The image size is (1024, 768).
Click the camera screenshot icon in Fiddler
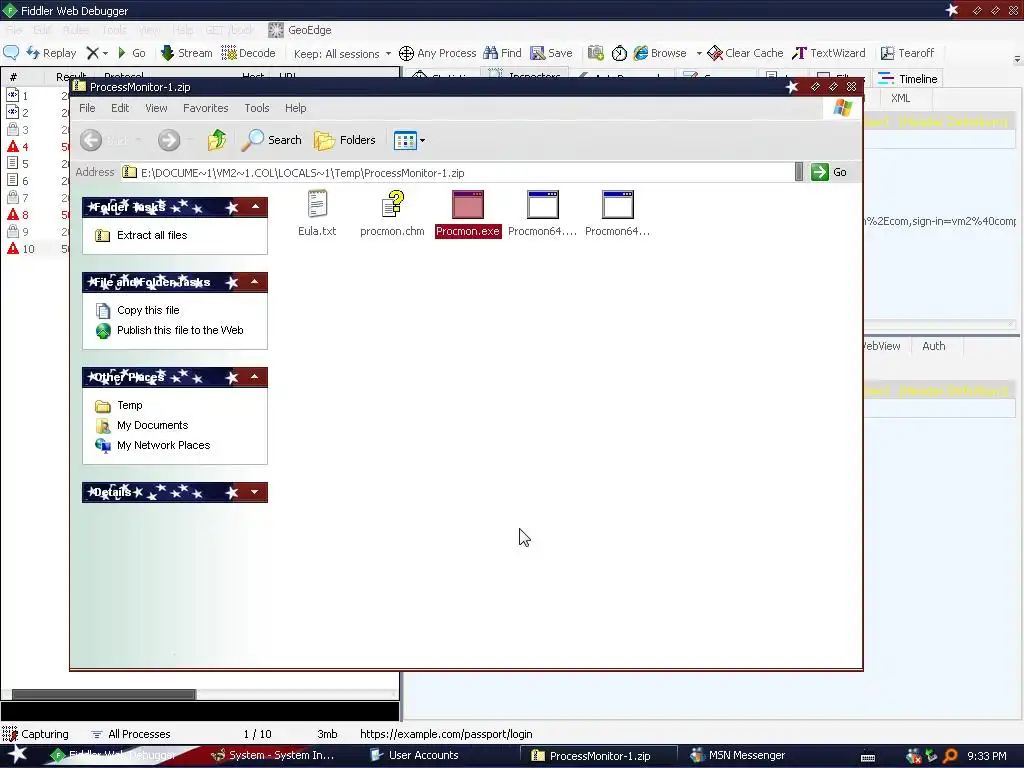[596, 53]
